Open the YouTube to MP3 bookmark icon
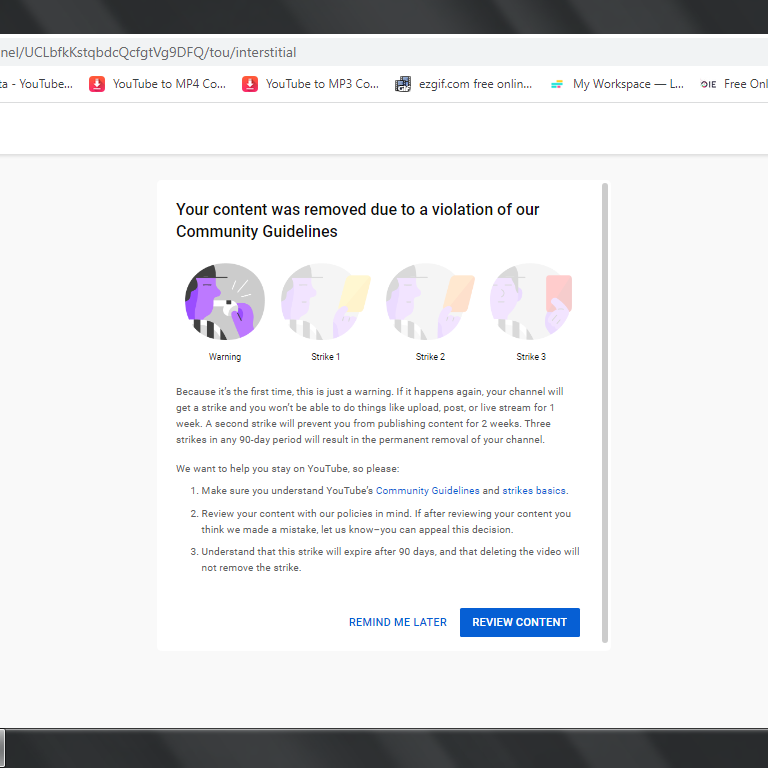 (250, 84)
